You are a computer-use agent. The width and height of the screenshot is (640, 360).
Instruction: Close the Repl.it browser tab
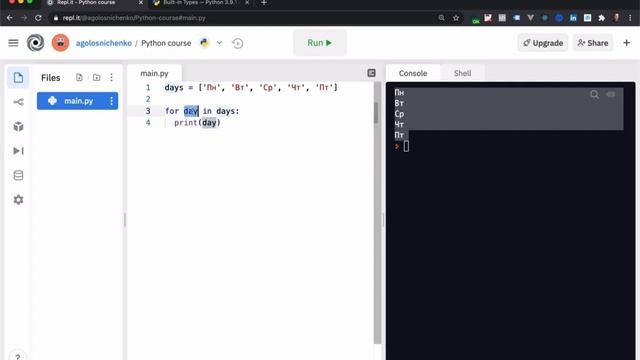[141, 3]
